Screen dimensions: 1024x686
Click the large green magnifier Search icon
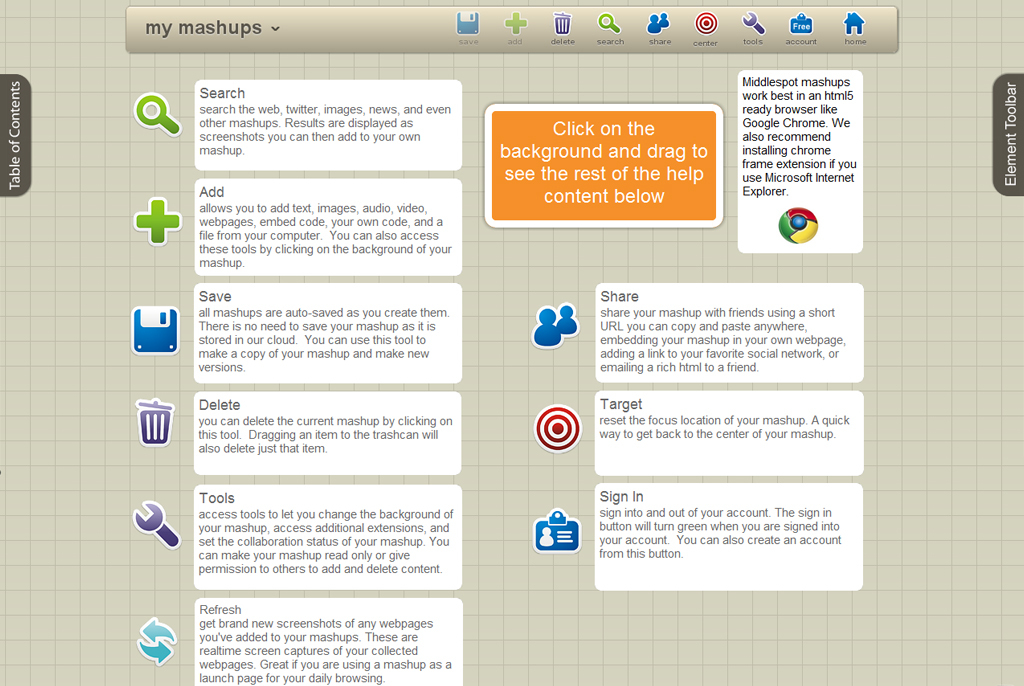click(158, 114)
